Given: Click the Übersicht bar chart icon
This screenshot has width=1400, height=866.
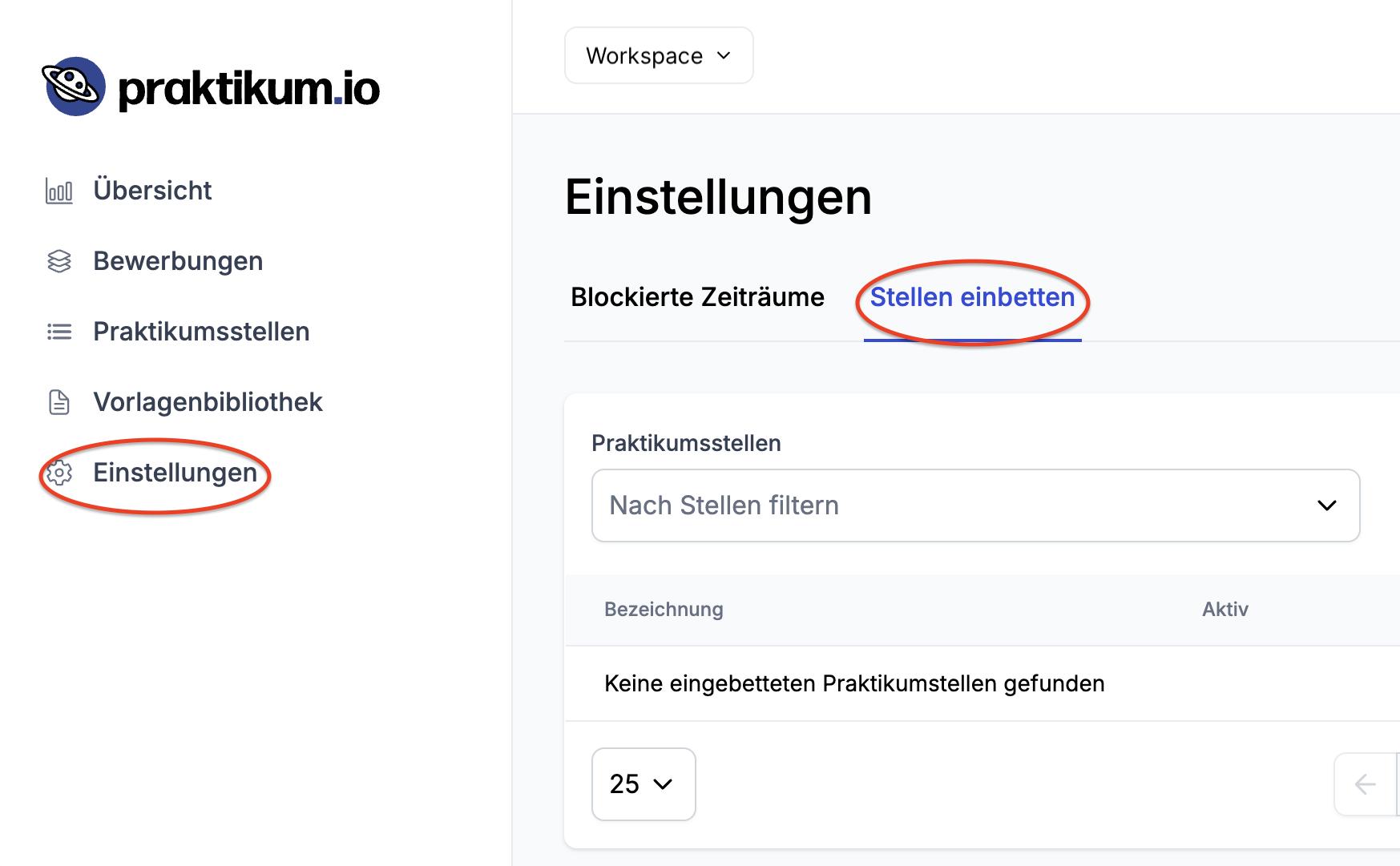Looking at the screenshot, I should 59,190.
